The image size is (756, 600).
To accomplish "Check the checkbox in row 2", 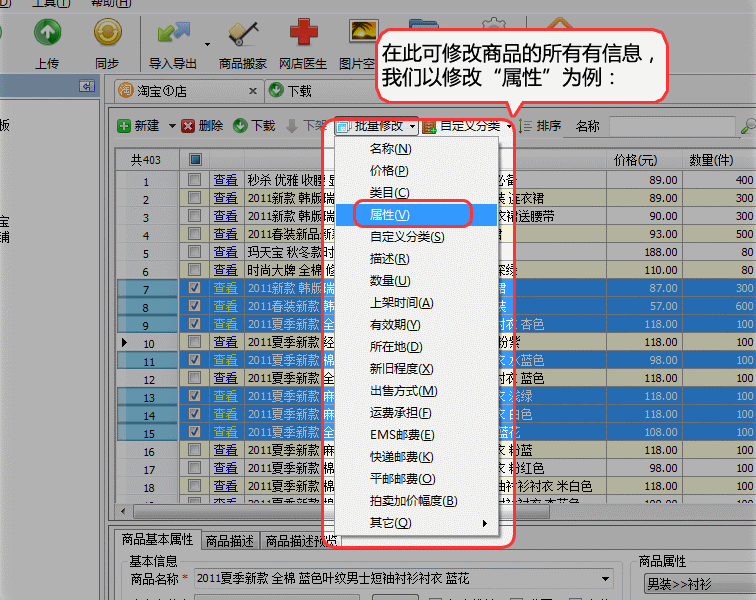I will 195,198.
